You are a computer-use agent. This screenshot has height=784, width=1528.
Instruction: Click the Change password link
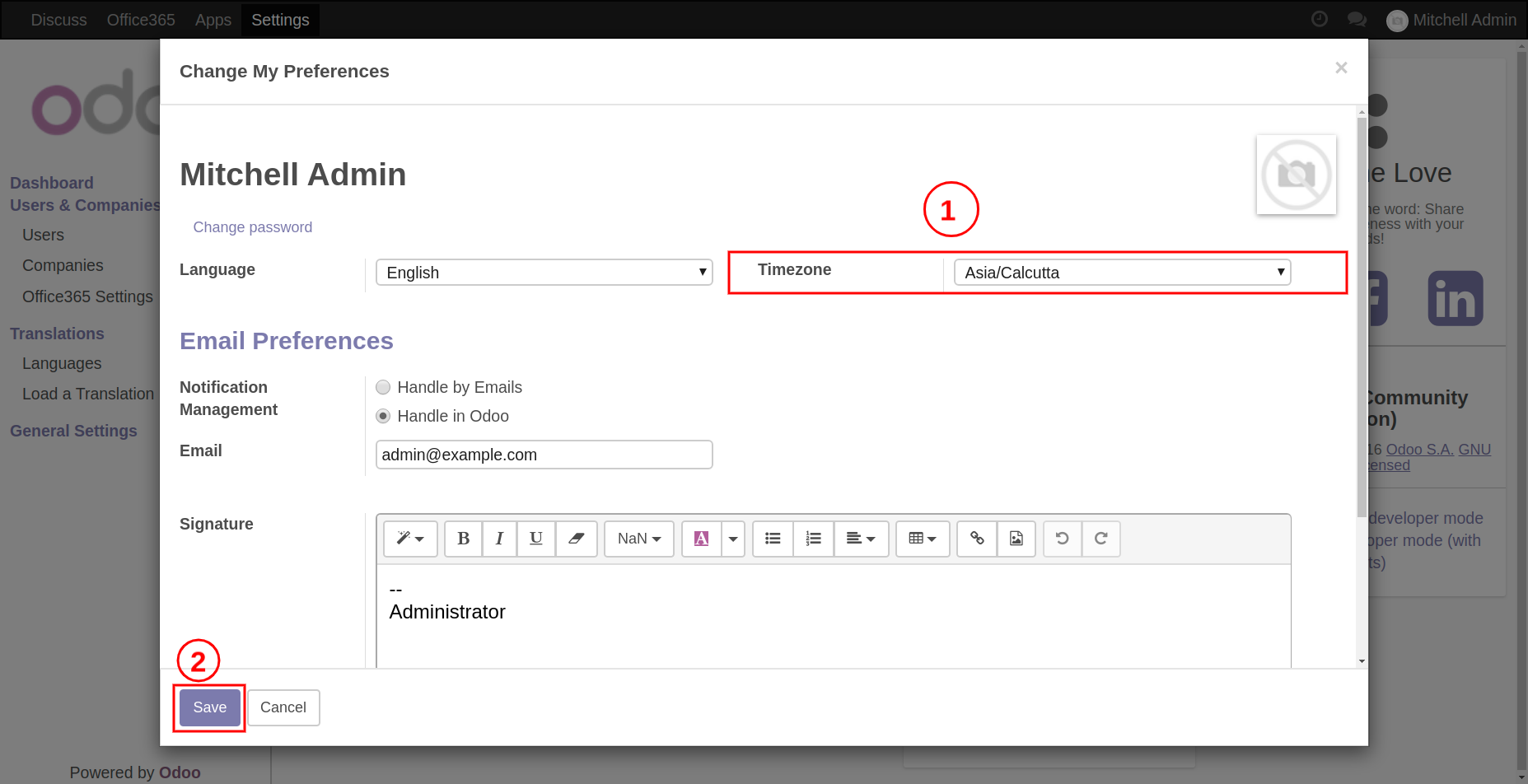[x=253, y=227]
